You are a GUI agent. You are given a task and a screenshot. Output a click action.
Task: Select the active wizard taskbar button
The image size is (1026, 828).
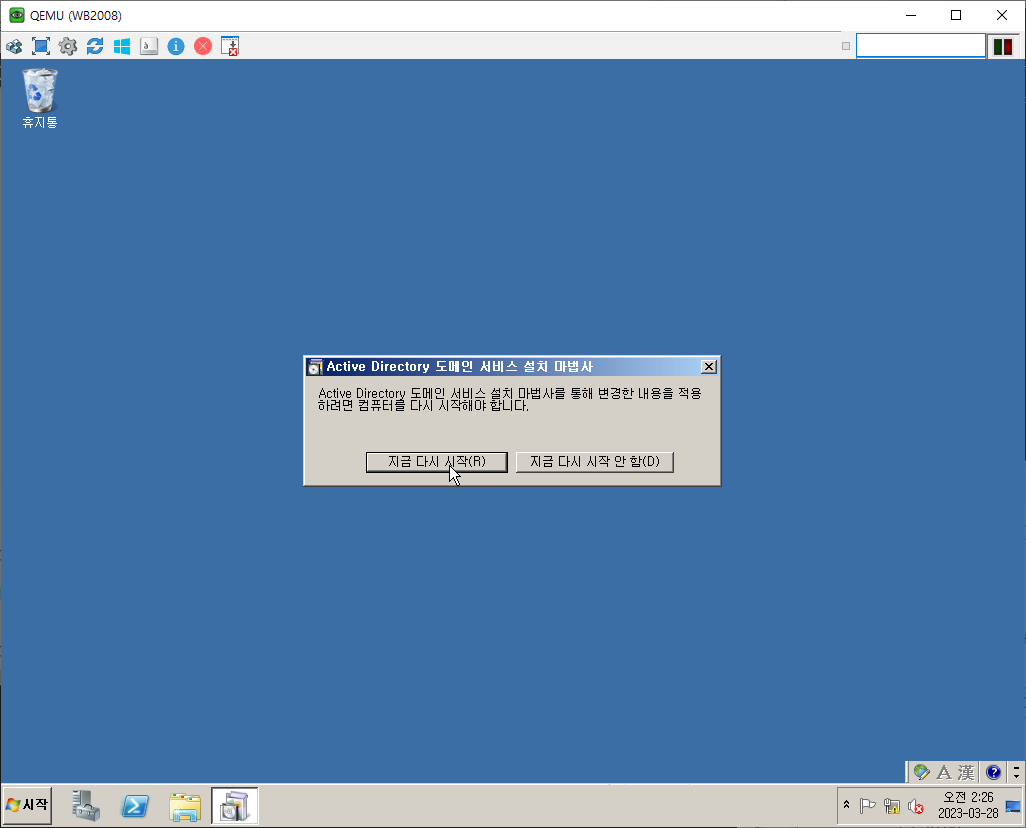(x=235, y=805)
